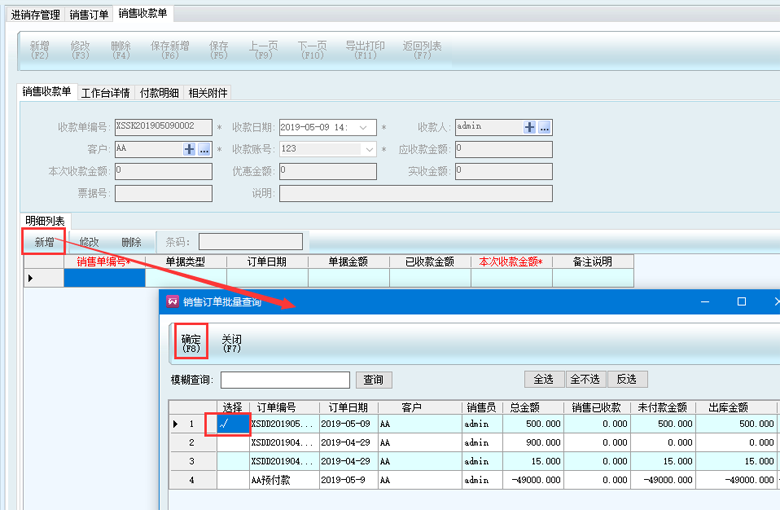Screen dimensions: 780x510
Task: Click 新增 in the 明细列表 toolbar
Action: click(x=44, y=242)
